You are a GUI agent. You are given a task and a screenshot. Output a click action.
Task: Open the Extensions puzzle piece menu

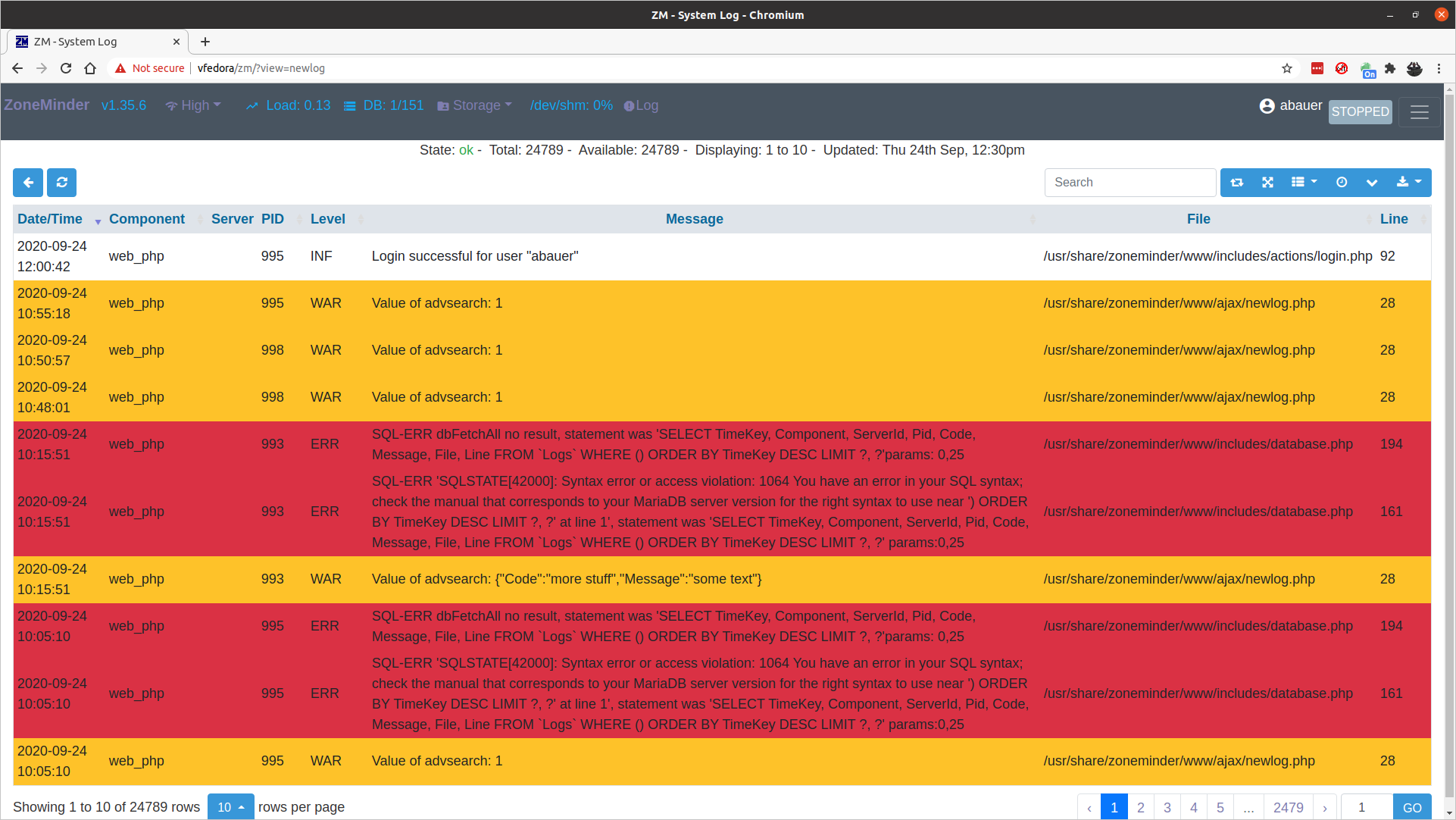(1390, 68)
